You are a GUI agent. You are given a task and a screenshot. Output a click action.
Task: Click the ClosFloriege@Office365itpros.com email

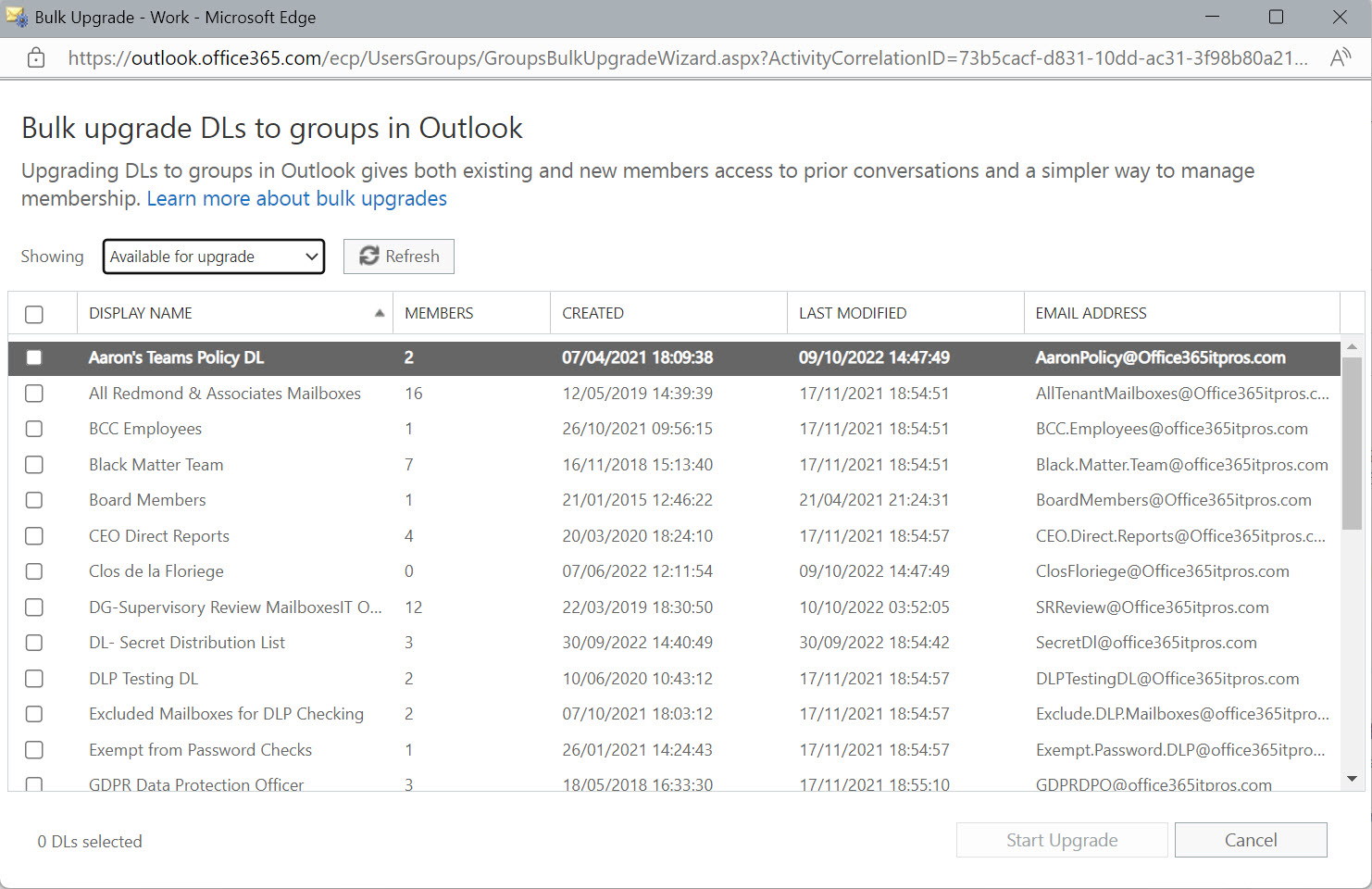click(1162, 571)
